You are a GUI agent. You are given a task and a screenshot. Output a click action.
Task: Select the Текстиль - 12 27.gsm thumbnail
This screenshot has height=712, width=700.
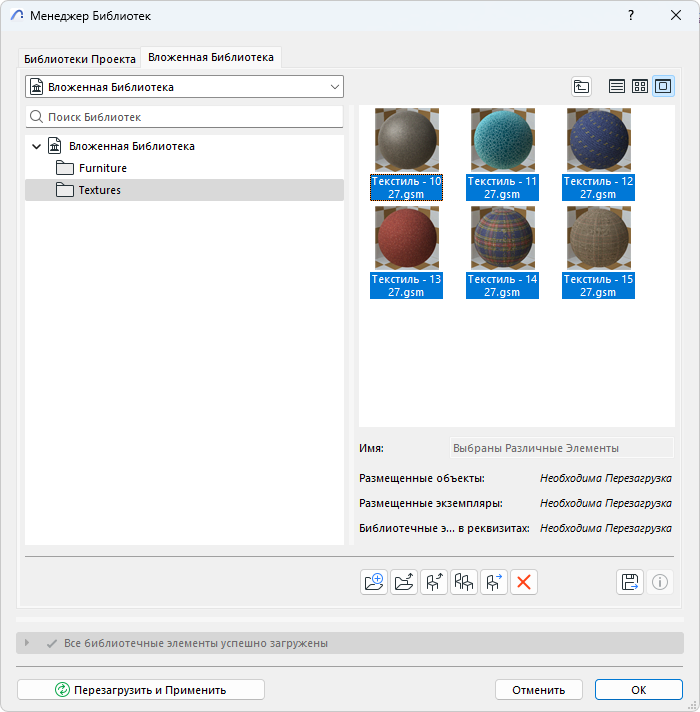pyautogui.click(x=598, y=154)
